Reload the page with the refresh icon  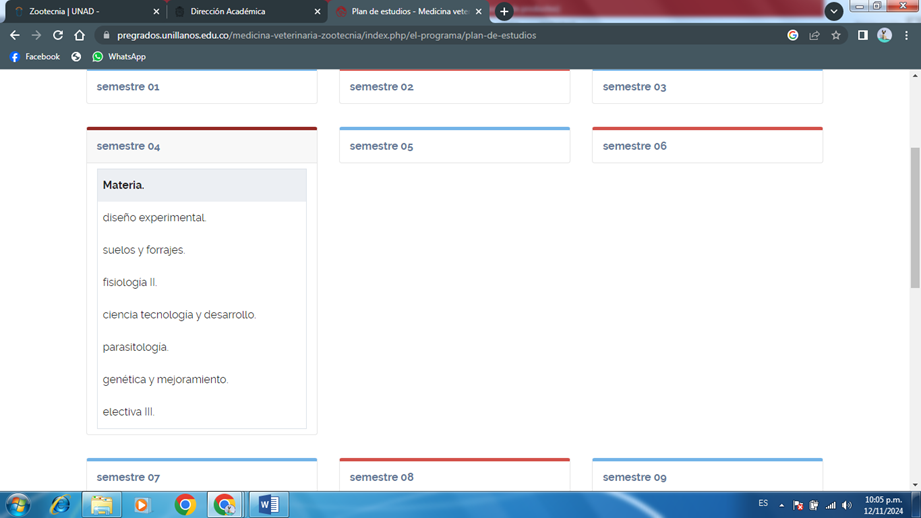coord(57,35)
